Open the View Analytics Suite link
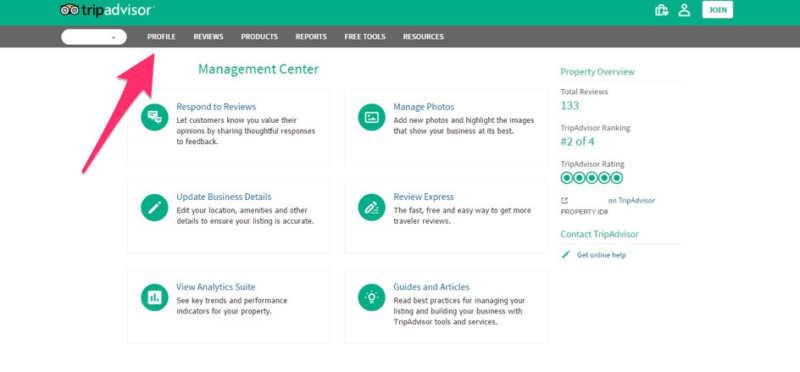 coord(216,287)
